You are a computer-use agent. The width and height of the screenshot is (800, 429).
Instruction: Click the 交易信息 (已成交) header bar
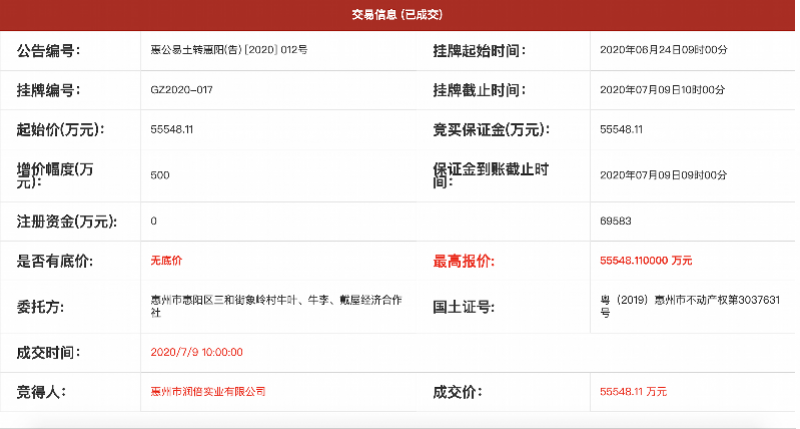click(397, 15)
